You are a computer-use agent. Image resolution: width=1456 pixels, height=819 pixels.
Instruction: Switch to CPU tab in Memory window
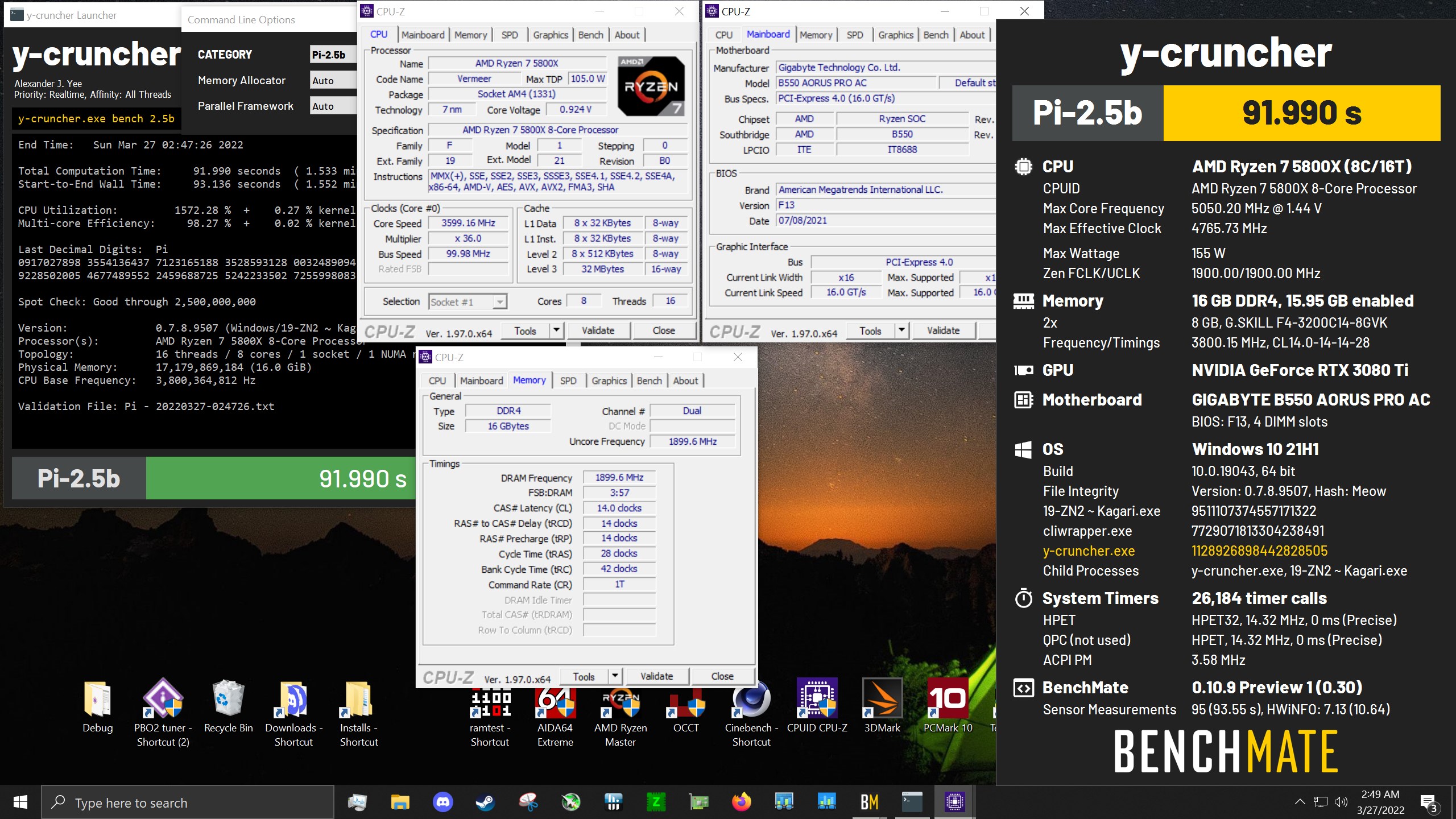tap(437, 380)
